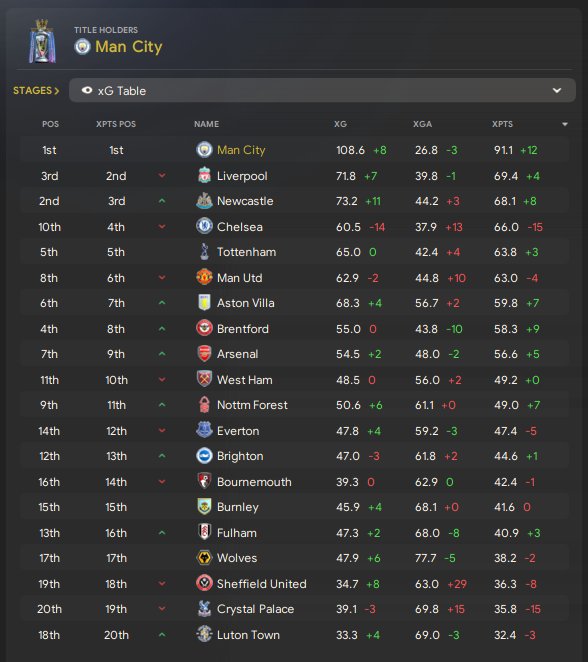This screenshot has width=588, height=662.
Task: Sort table by XG column header
Action: 340,124
